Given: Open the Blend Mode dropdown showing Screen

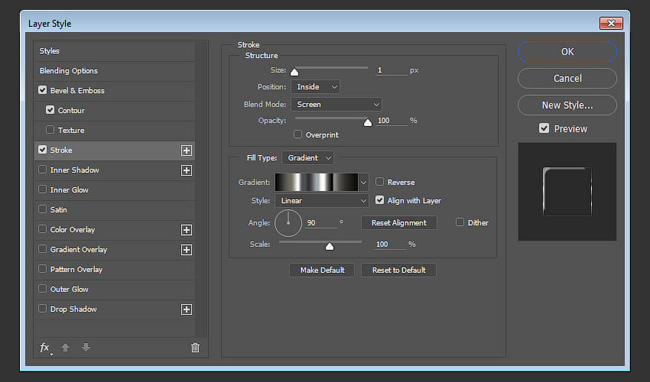Looking at the screenshot, I should (x=336, y=104).
